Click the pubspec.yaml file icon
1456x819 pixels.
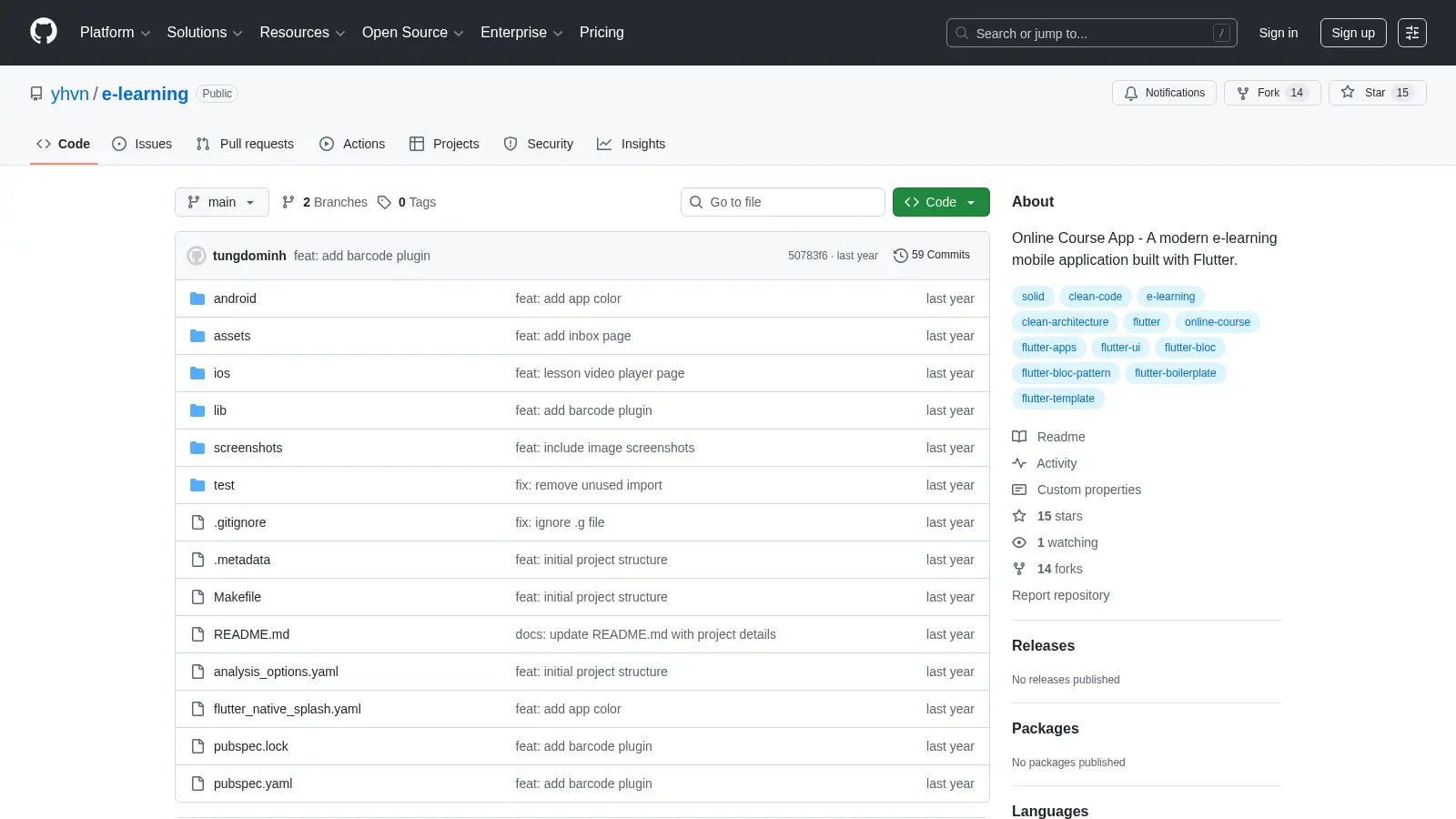(197, 784)
